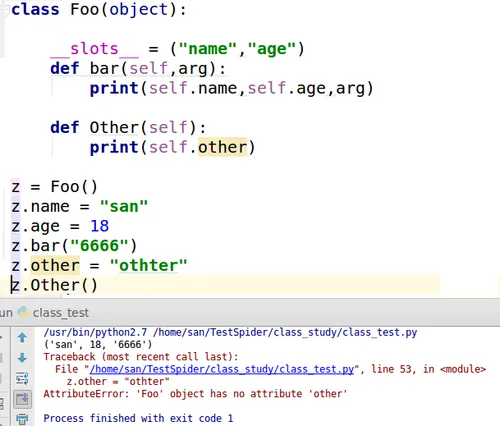
Task: Click the Down the Stack Trace arrow
Action: 22,358
